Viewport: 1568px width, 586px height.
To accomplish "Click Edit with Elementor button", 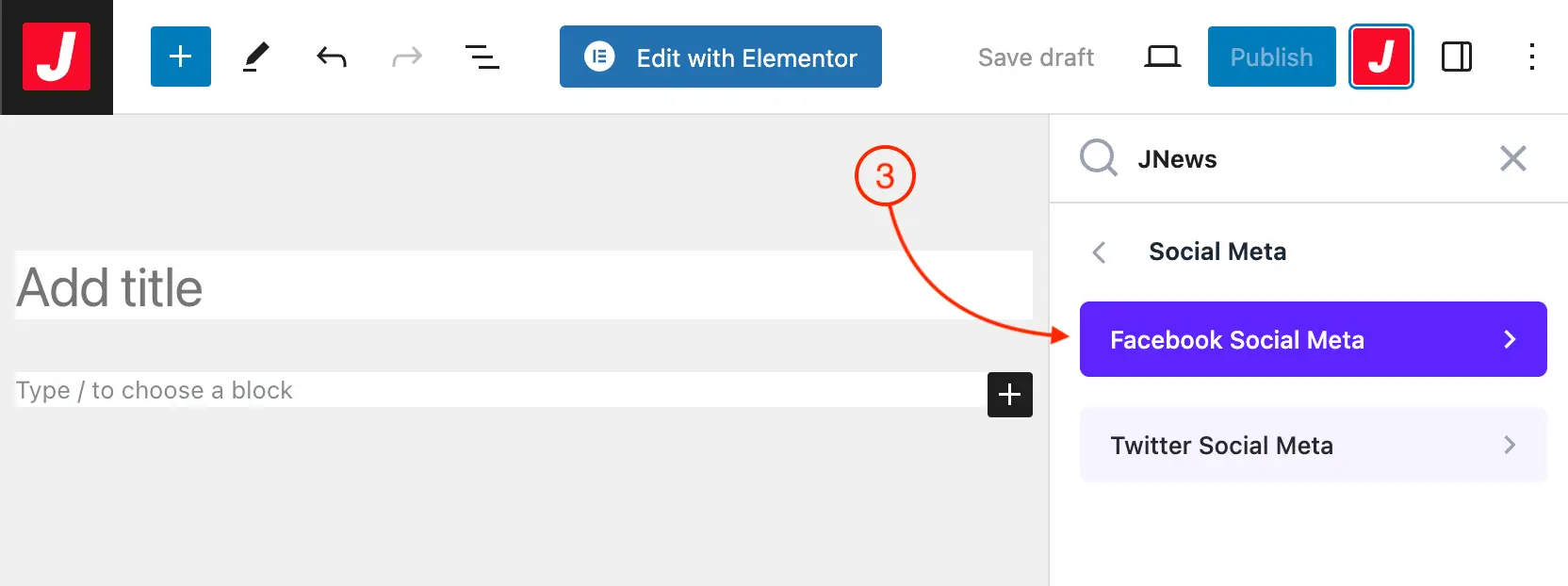I will 721,57.
